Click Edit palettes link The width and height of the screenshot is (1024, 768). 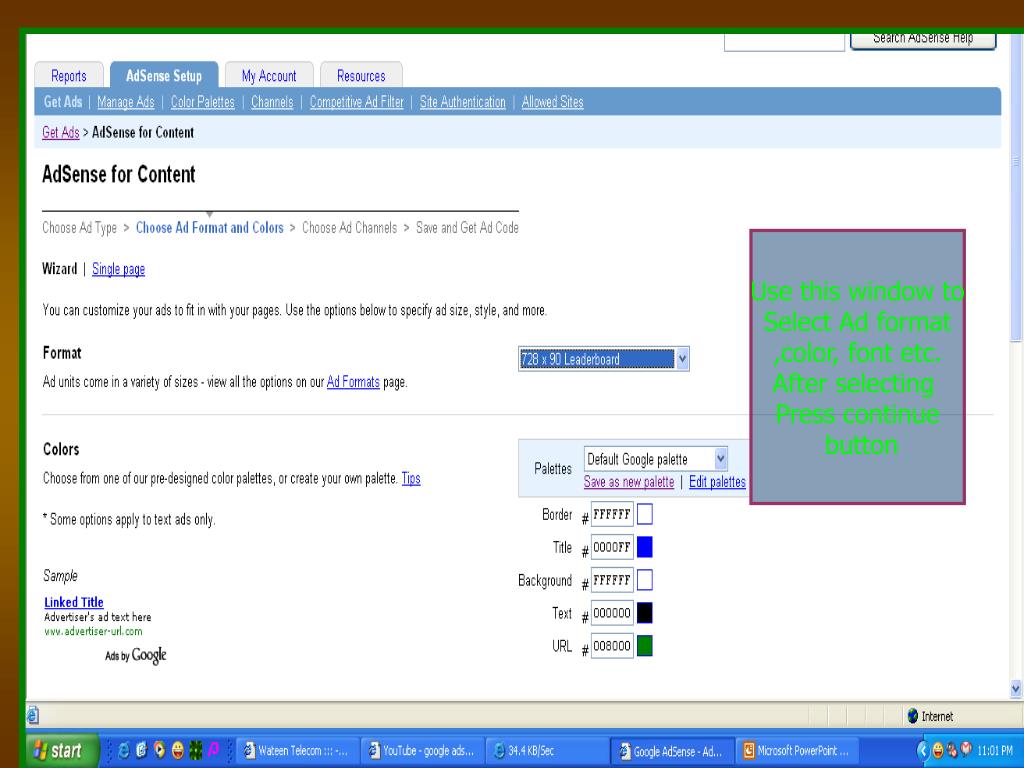717,482
